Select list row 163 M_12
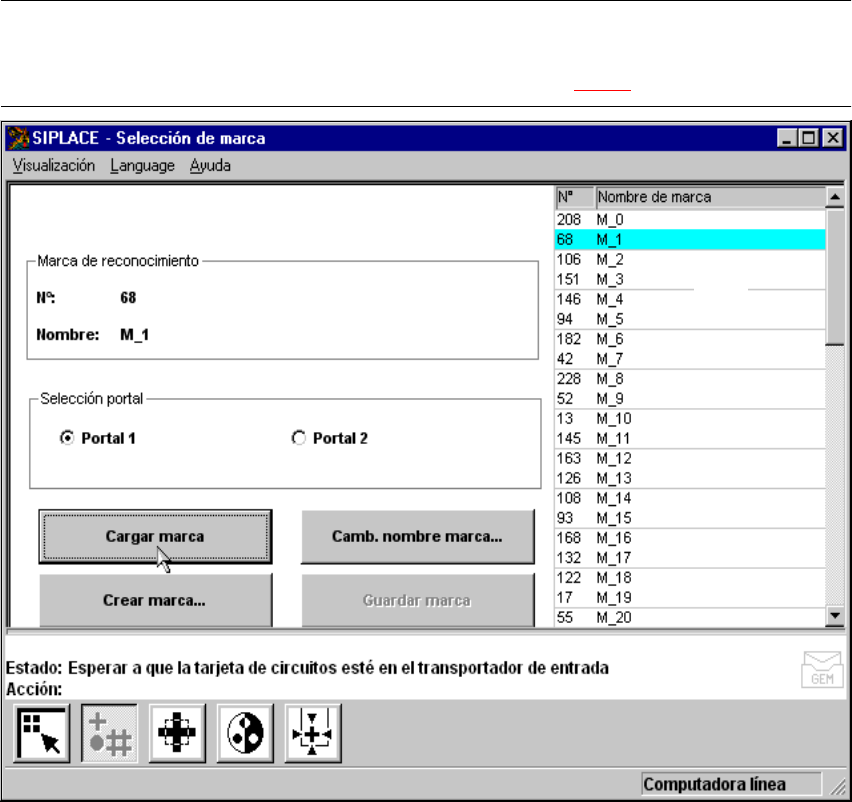Image resolution: width=852 pixels, height=802 pixels. 690,459
